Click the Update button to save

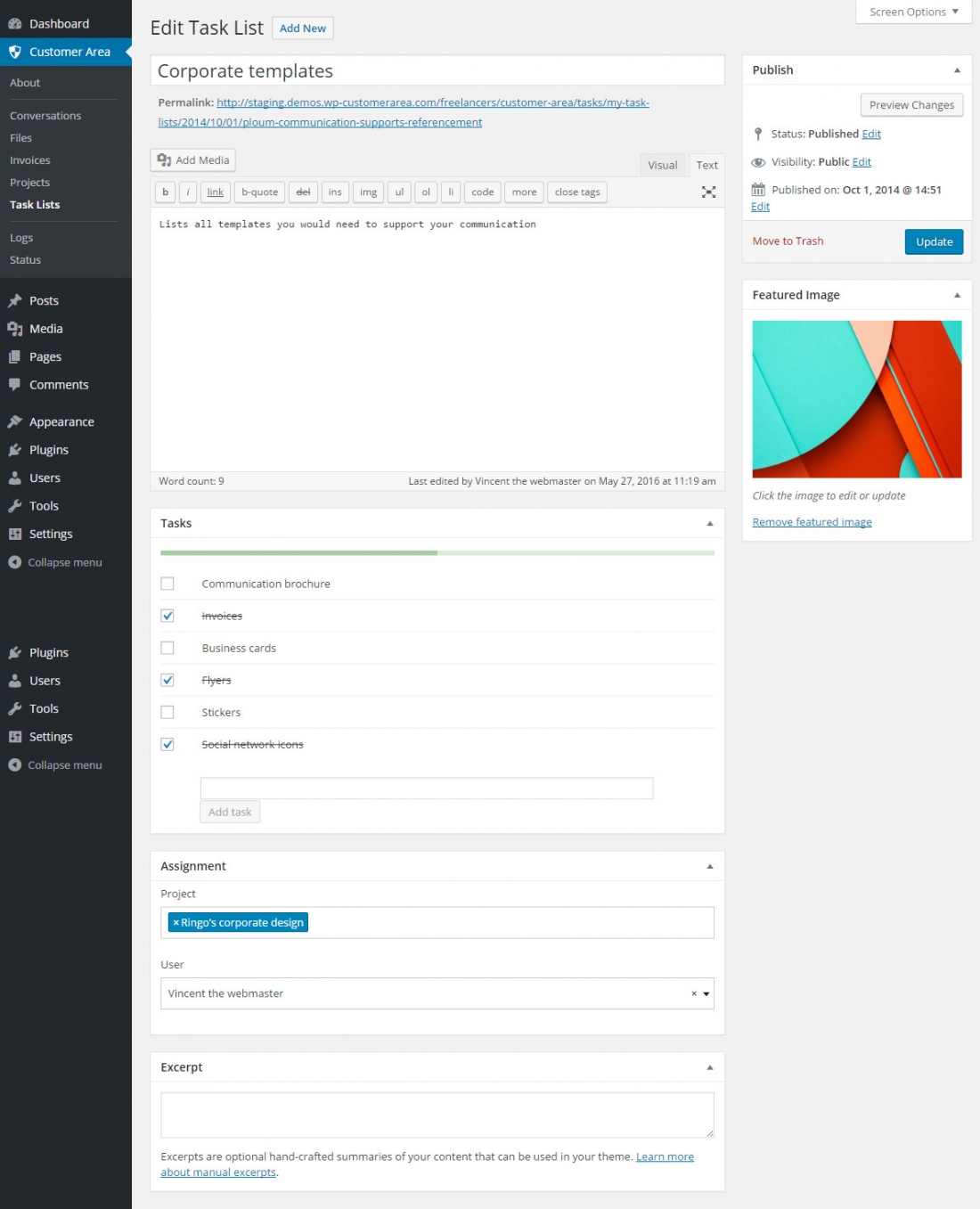934,241
